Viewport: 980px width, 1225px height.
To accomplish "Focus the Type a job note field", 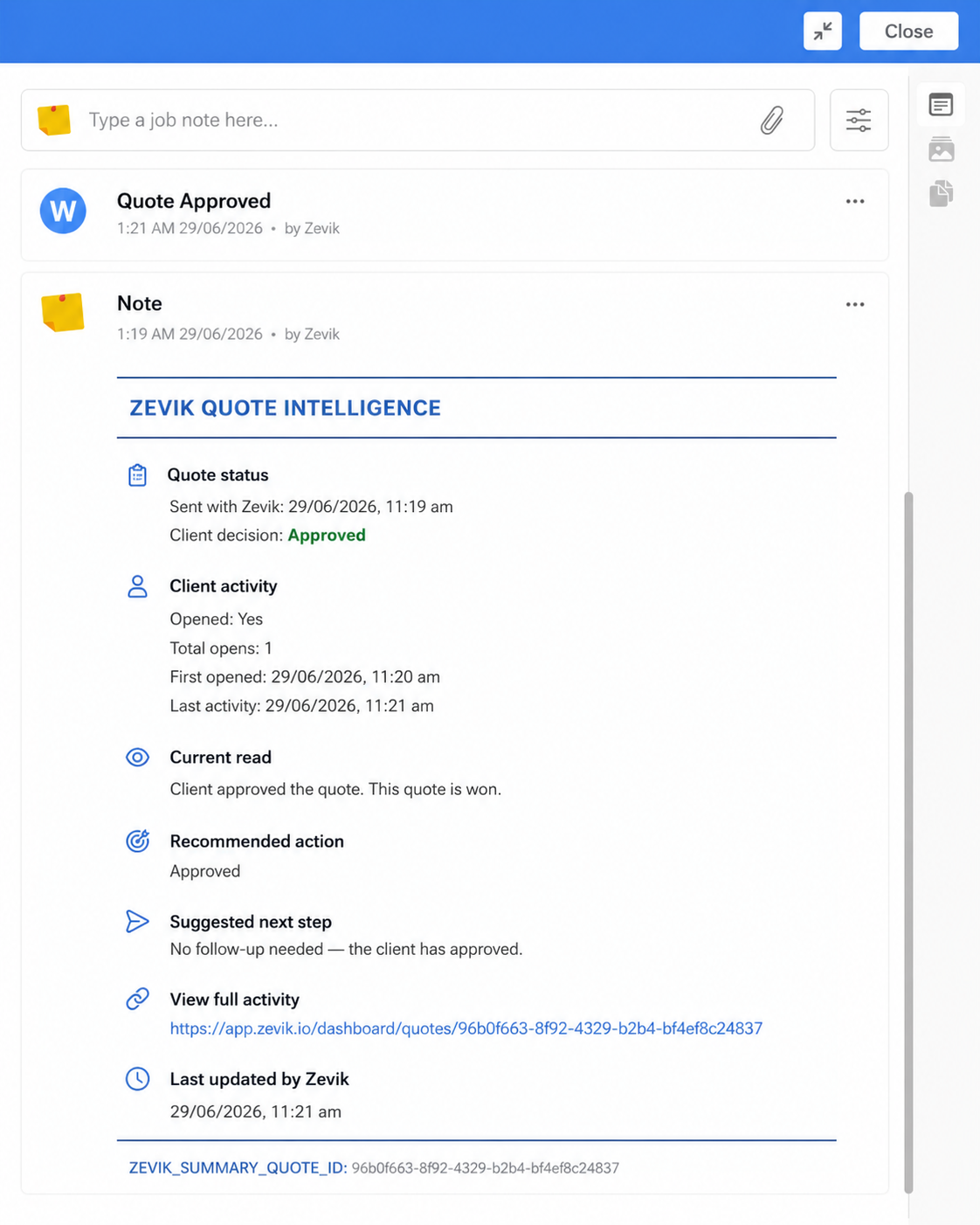I will coord(418,120).
